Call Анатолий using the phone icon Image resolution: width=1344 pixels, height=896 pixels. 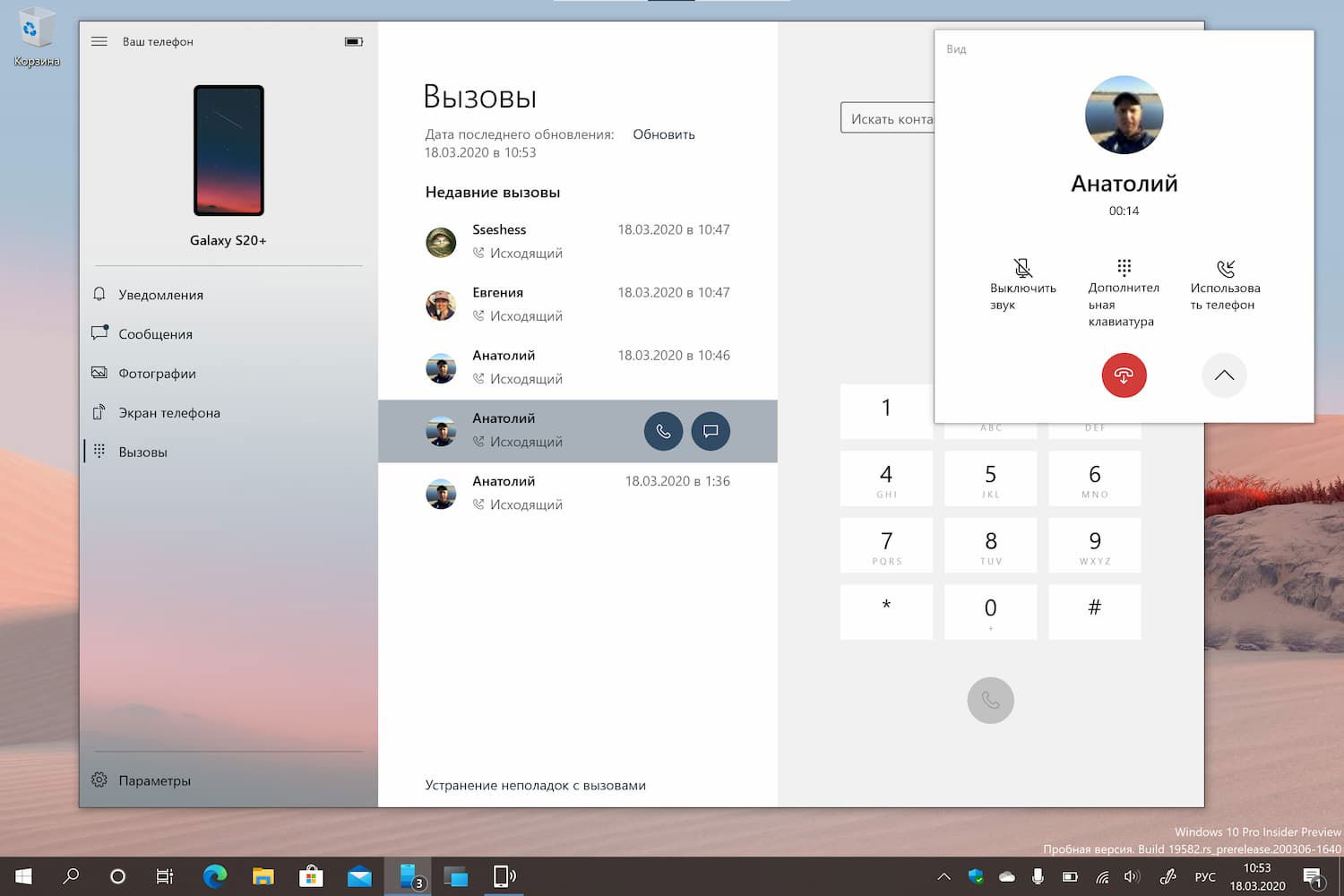[x=663, y=431]
